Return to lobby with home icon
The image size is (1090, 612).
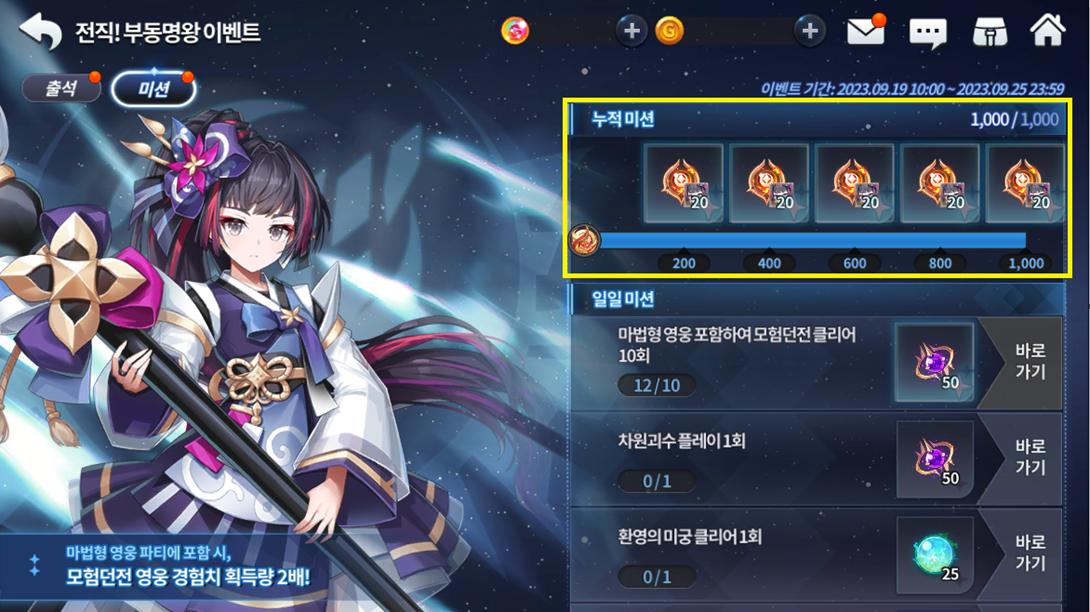click(1048, 30)
